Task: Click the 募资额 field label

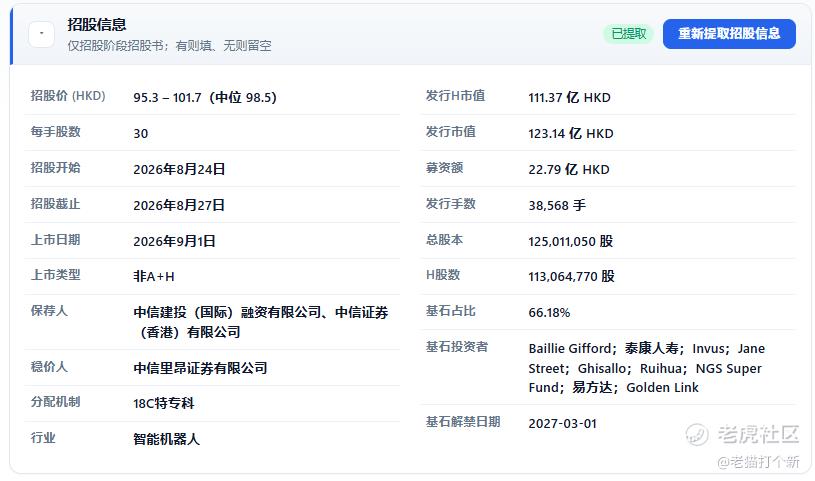Action: (x=444, y=167)
